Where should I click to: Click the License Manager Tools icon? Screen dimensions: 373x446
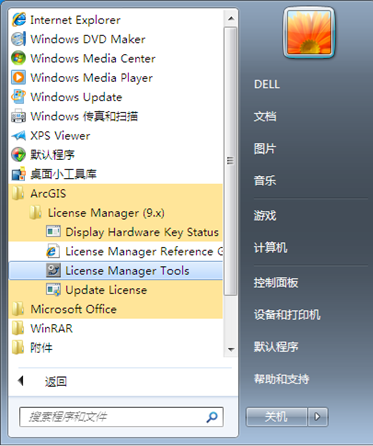tap(53, 270)
